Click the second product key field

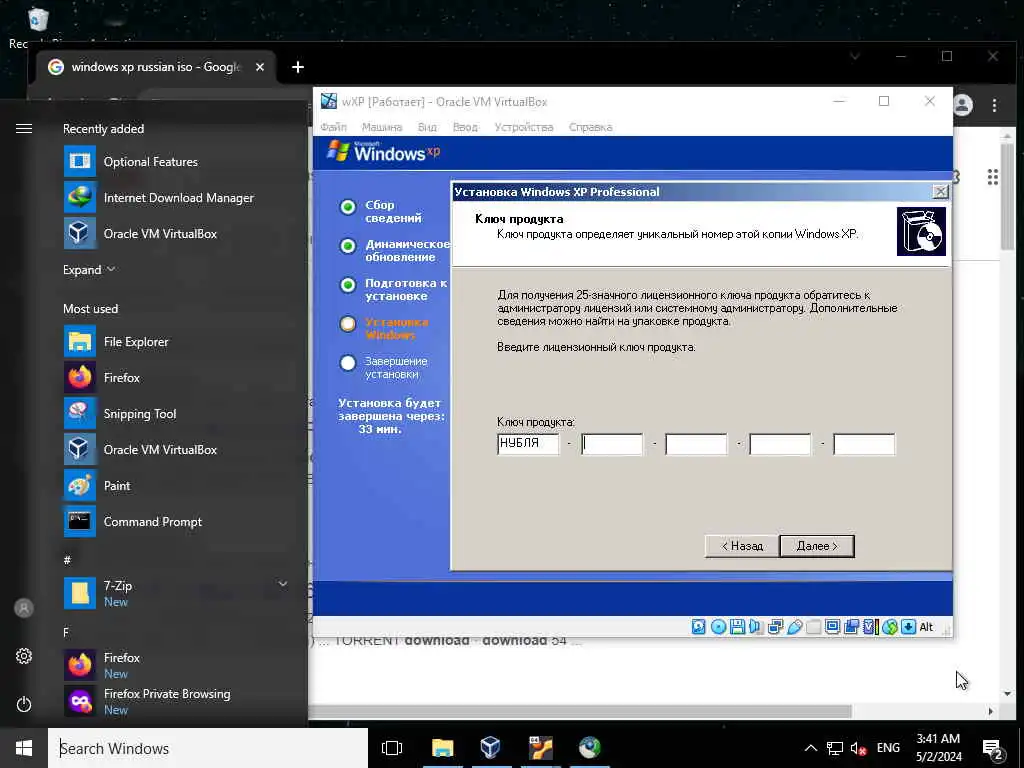click(612, 443)
